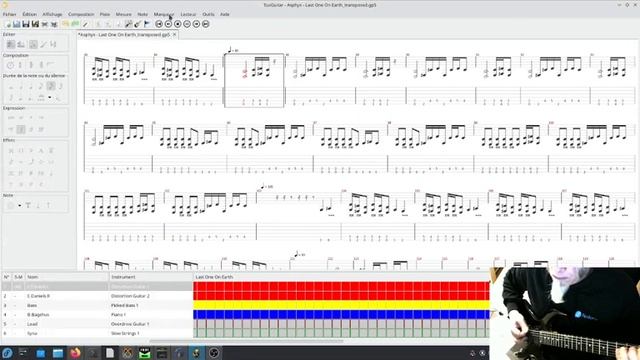The image size is (640, 360).
Task: Open the dropdown arrow in Note panel
Action: (20, 205)
